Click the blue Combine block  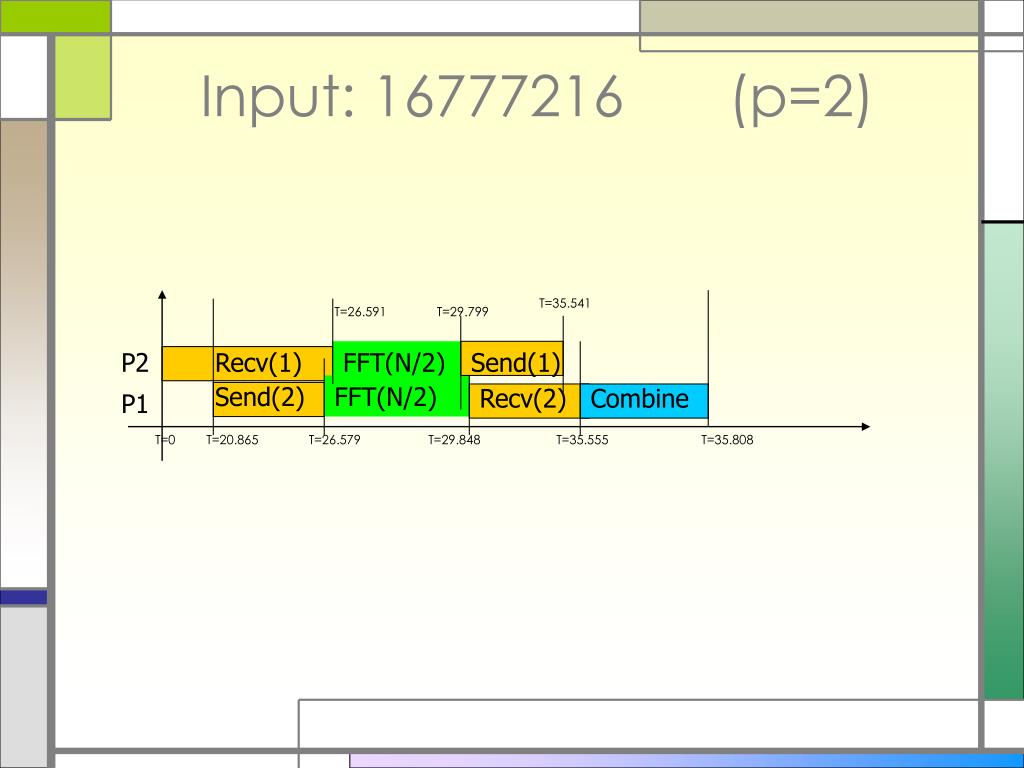(644, 400)
